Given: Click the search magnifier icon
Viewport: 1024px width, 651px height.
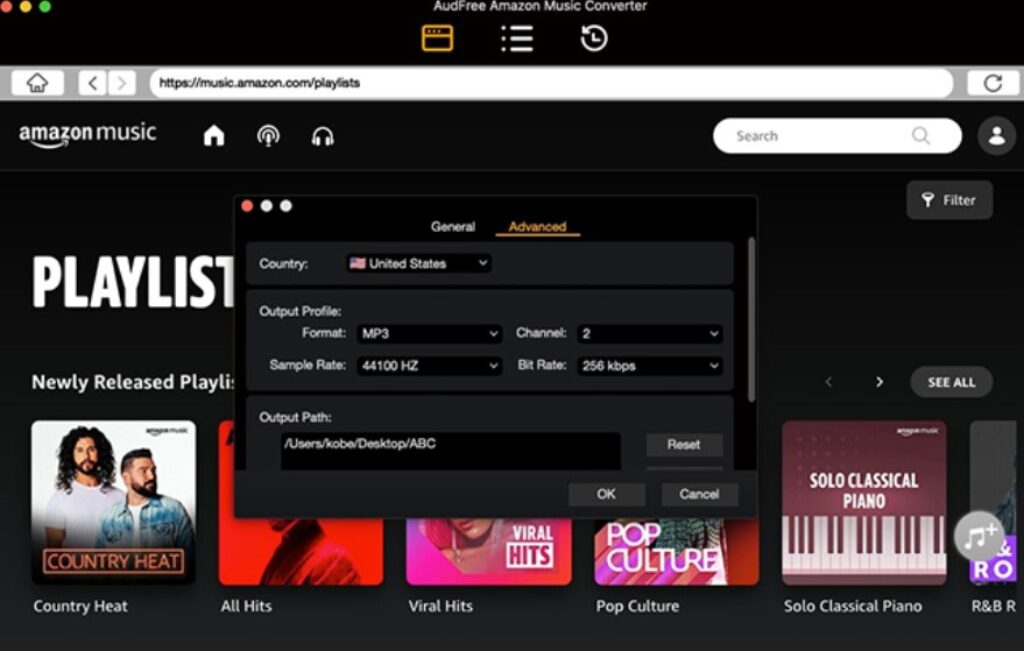Looking at the screenshot, I should tap(920, 135).
